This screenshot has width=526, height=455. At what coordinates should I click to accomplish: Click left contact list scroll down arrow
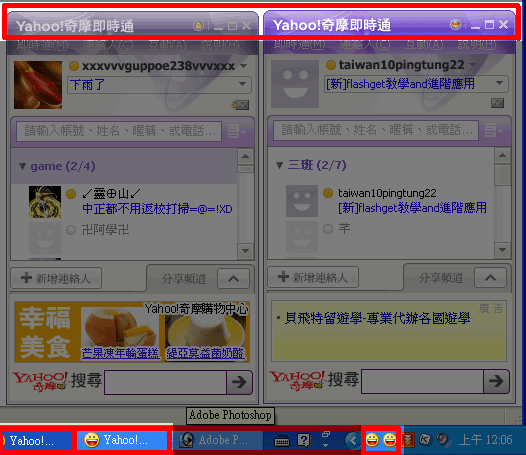(x=245, y=251)
